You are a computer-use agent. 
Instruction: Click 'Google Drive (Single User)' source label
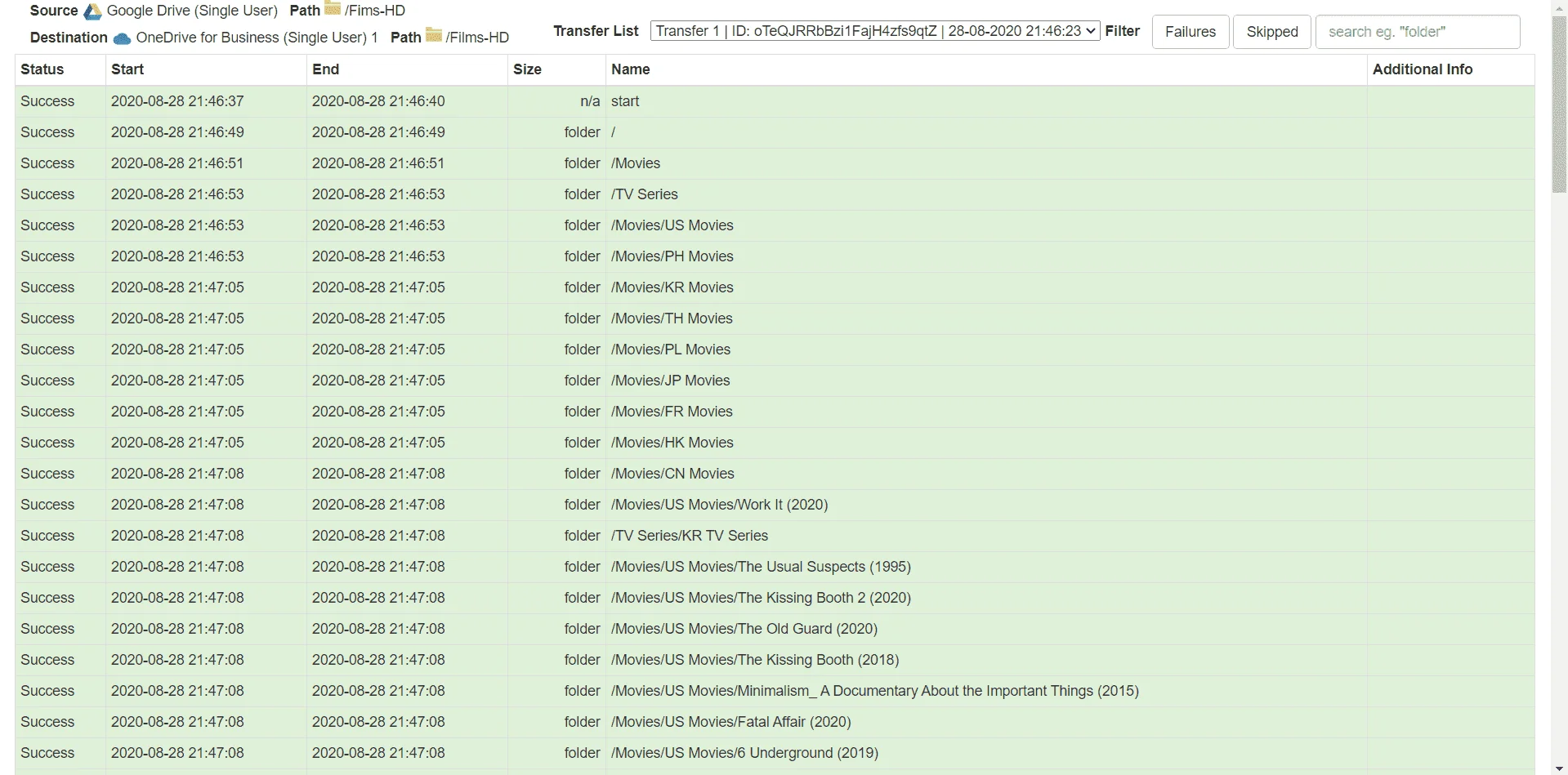click(192, 11)
